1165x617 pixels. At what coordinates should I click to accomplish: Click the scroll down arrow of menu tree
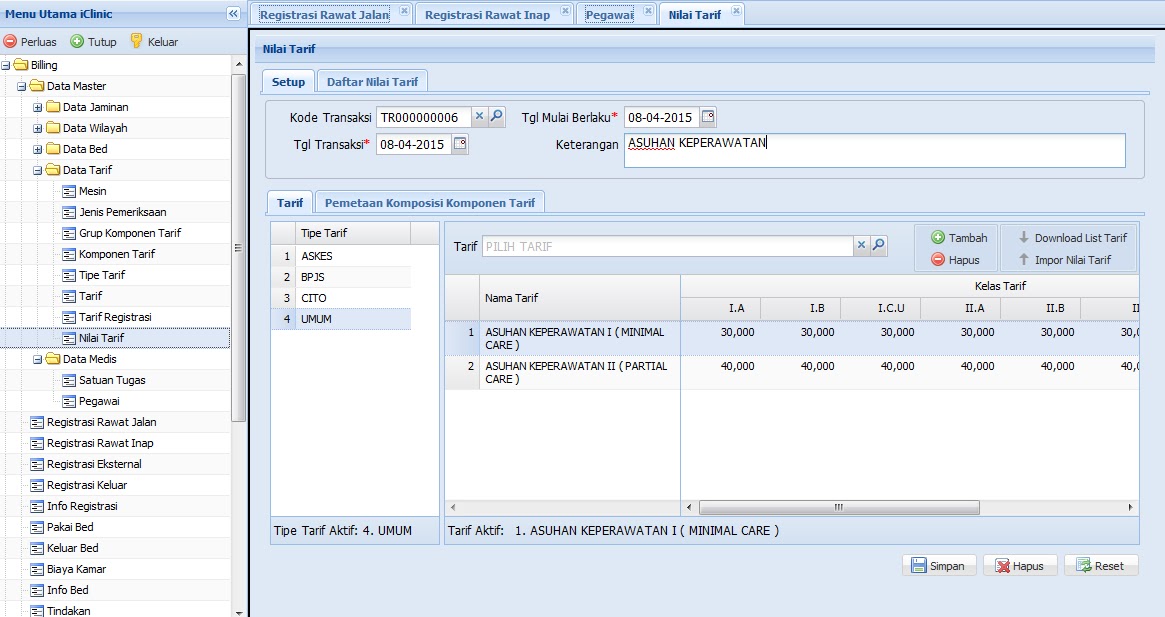click(238, 612)
